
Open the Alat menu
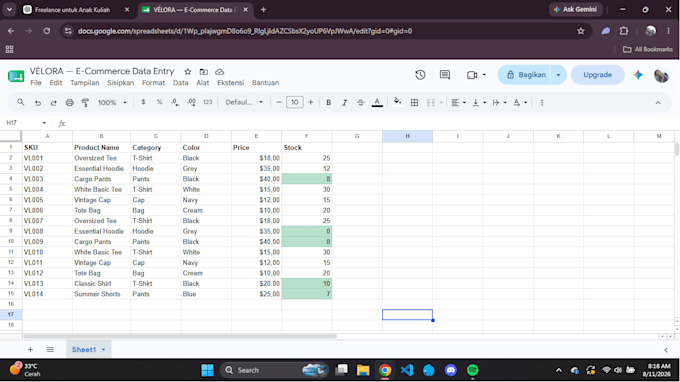[x=203, y=83]
